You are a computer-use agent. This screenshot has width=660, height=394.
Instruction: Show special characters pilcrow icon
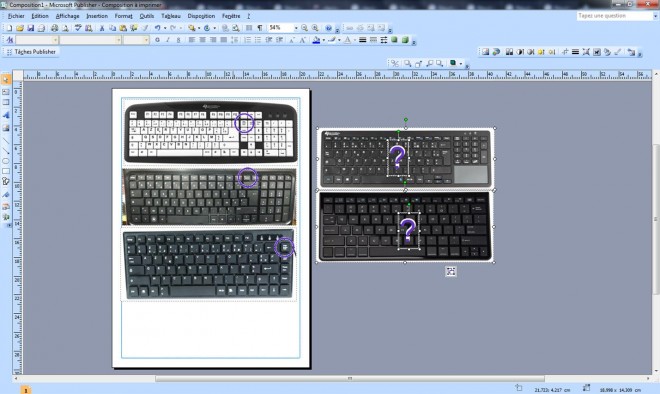tap(260, 28)
